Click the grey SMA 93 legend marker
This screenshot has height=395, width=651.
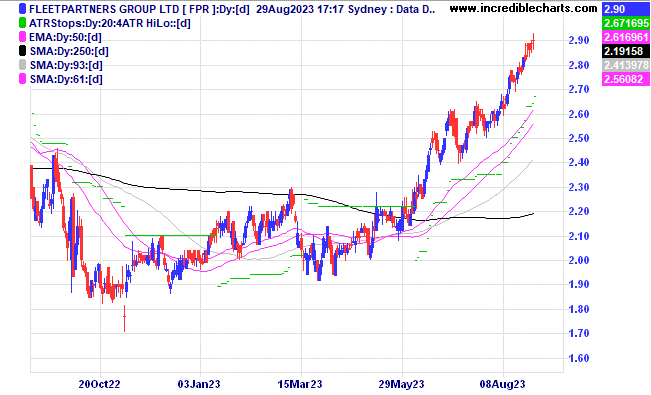tap(22, 65)
